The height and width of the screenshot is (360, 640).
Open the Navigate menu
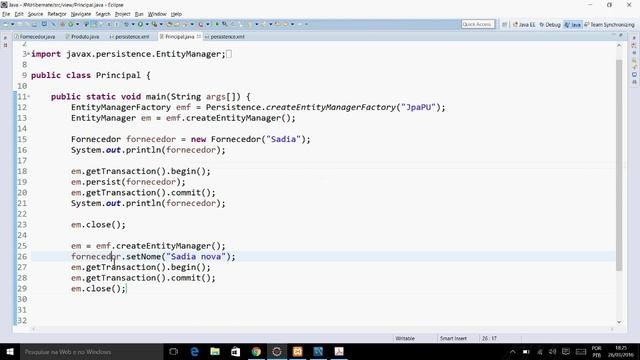click(x=81, y=14)
